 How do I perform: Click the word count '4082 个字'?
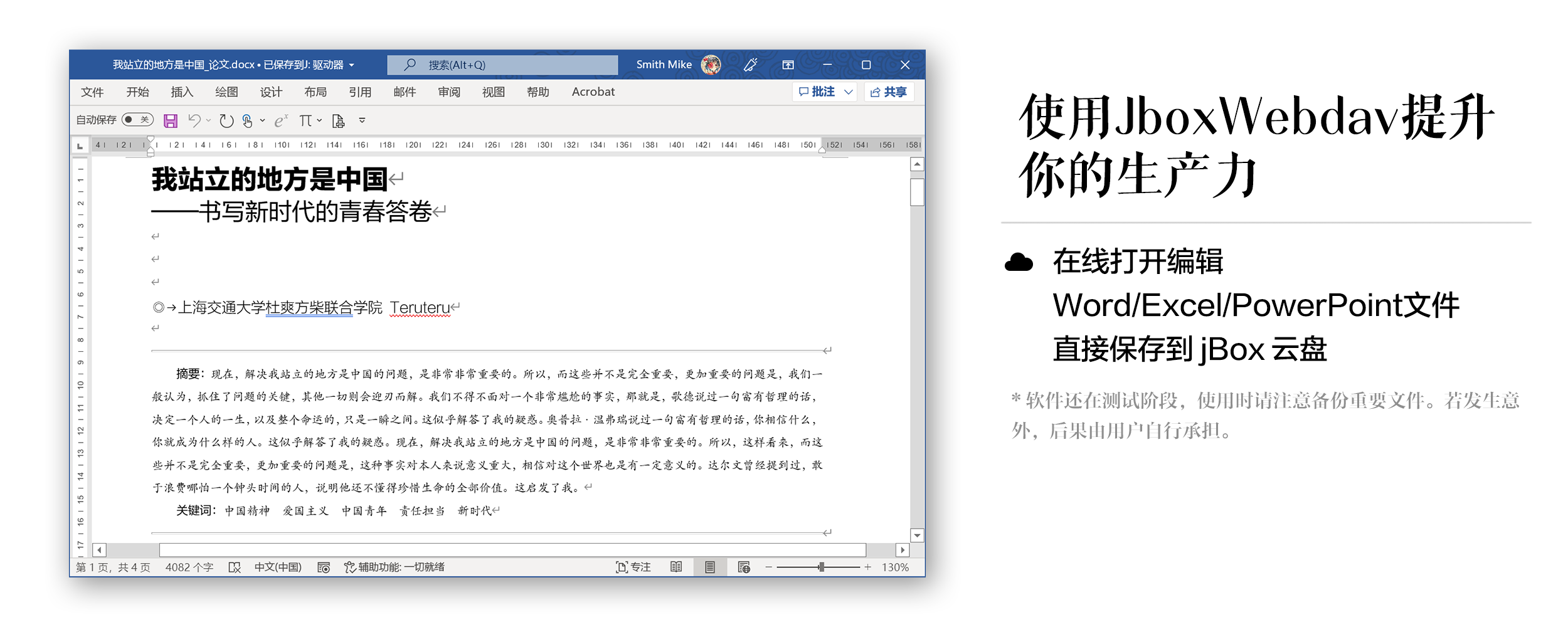click(189, 567)
